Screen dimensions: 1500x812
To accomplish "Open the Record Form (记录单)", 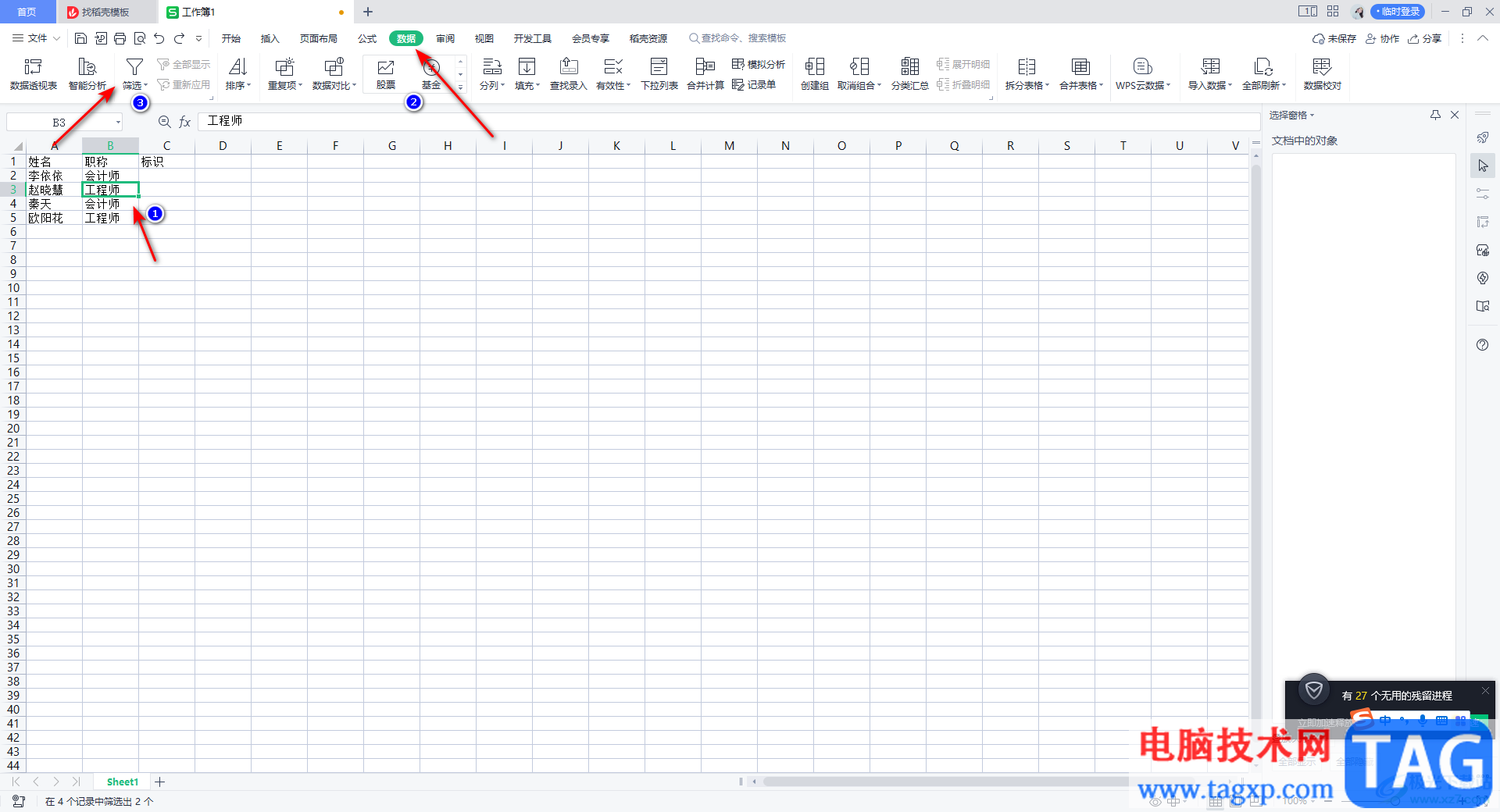I will click(x=754, y=84).
